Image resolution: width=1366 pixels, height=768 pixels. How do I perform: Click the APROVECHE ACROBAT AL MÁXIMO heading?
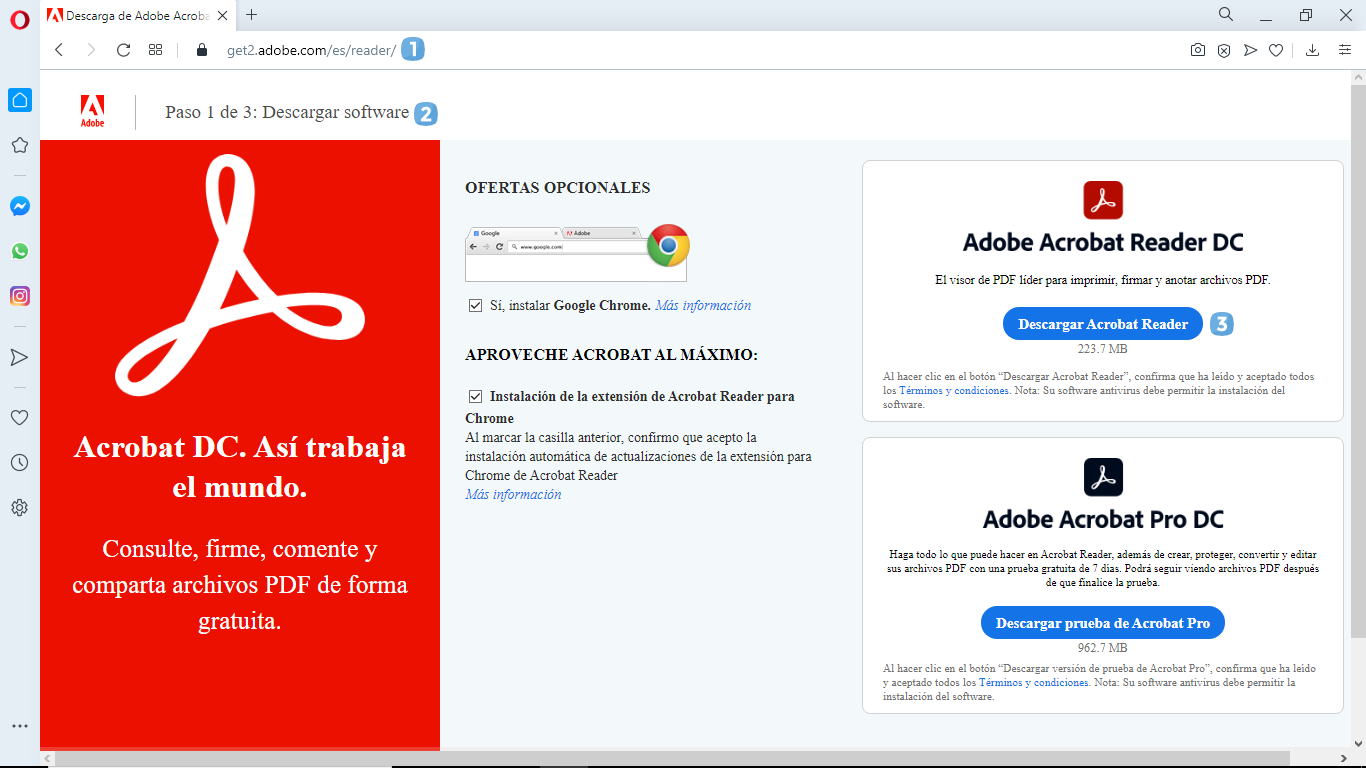click(611, 355)
